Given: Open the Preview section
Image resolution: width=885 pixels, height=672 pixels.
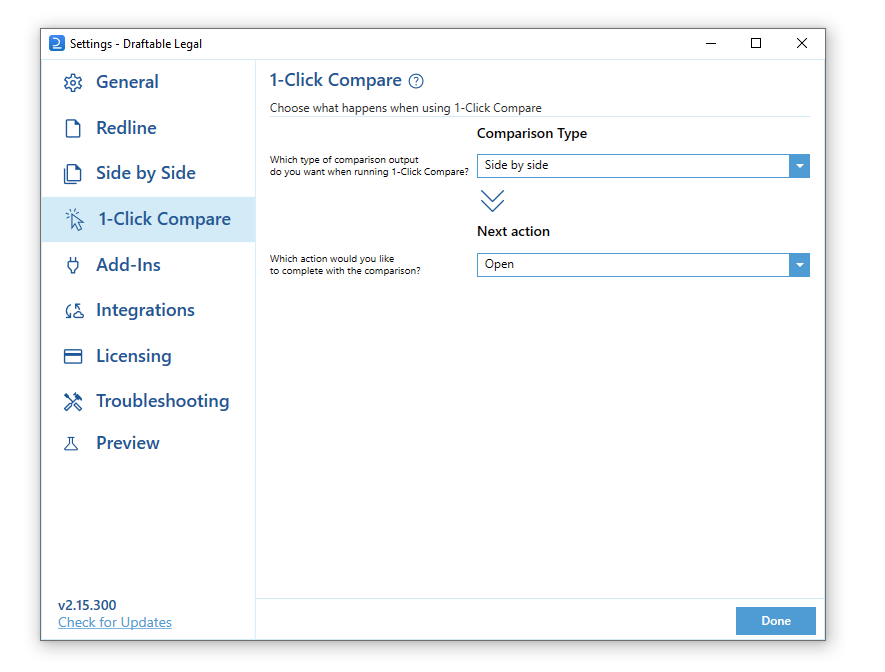Looking at the screenshot, I should 148,443.
